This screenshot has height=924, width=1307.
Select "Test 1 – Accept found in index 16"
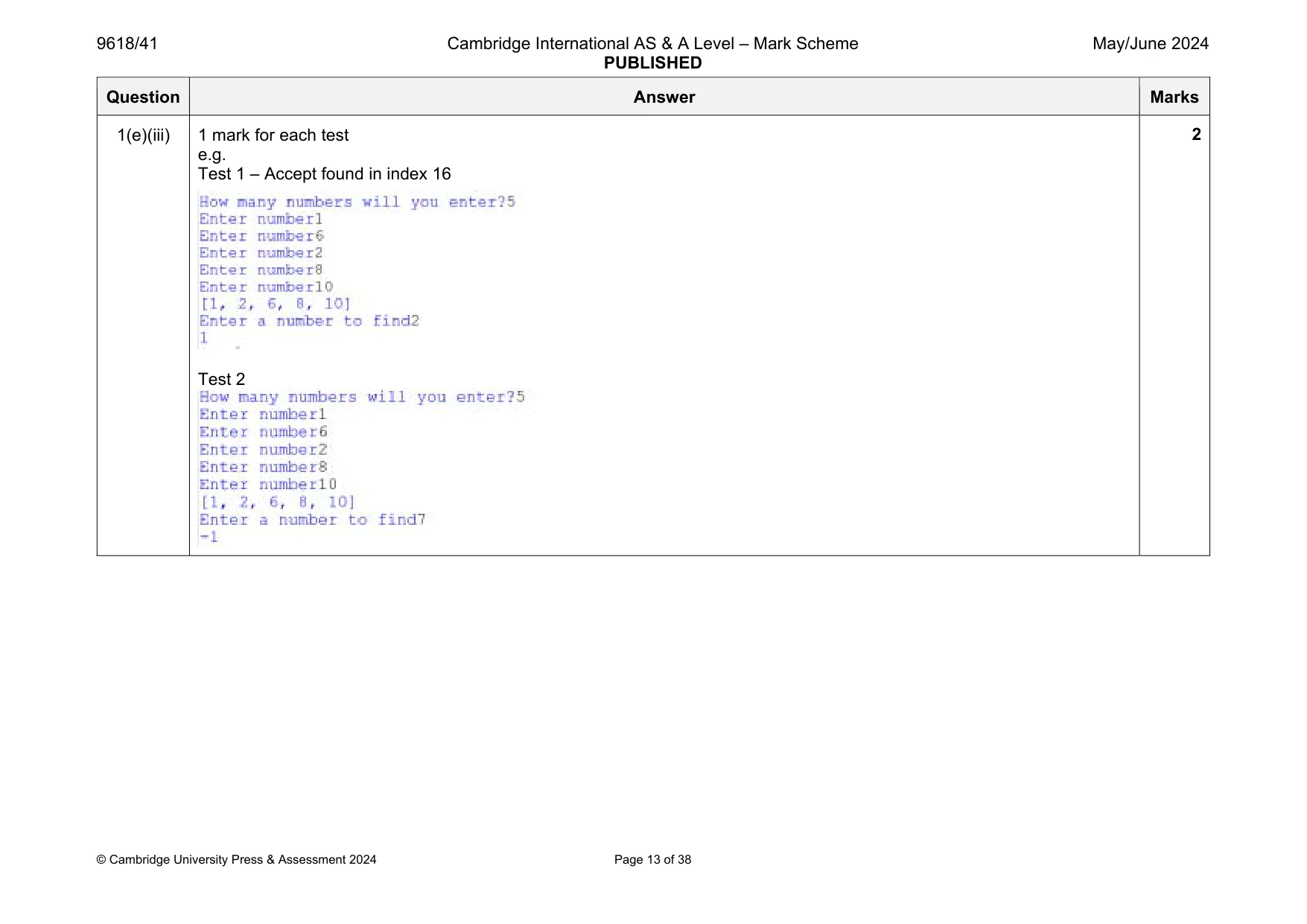325,174
